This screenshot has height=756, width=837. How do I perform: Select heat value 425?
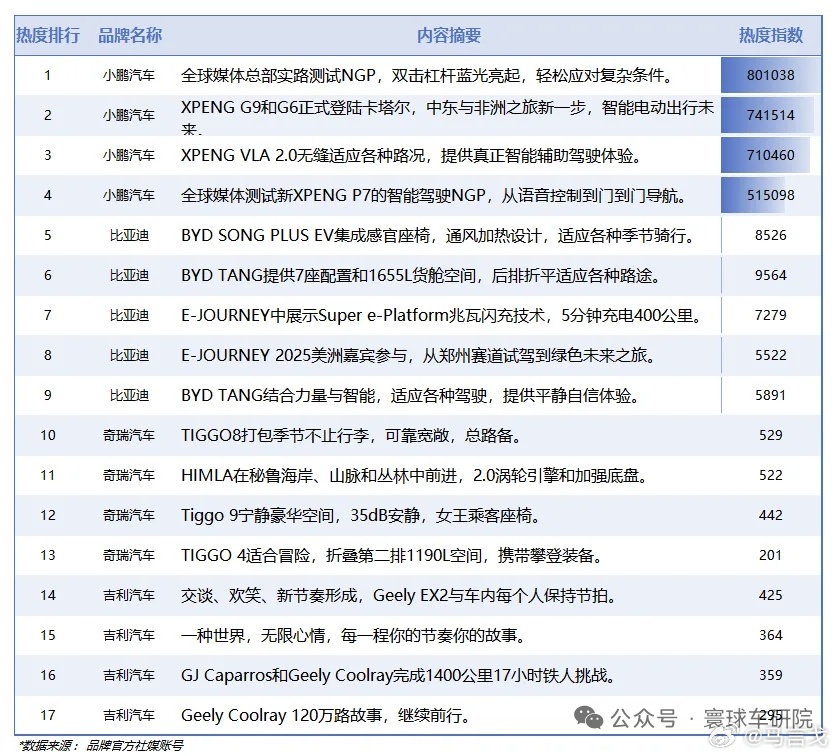(x=771, y=596)
